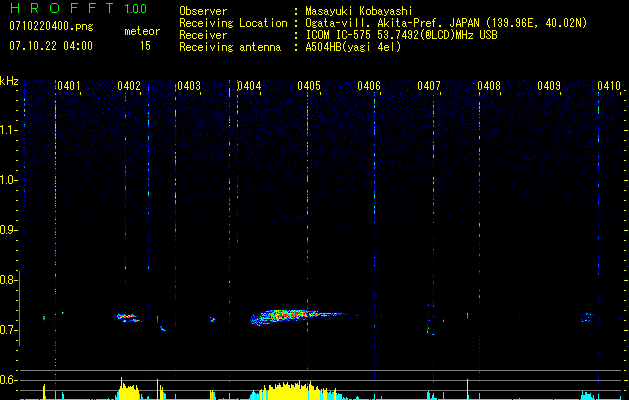This screenshot has width=629, height=400.
Task: Click the 1.0 frequency axis label
Action: pos(8,180)
